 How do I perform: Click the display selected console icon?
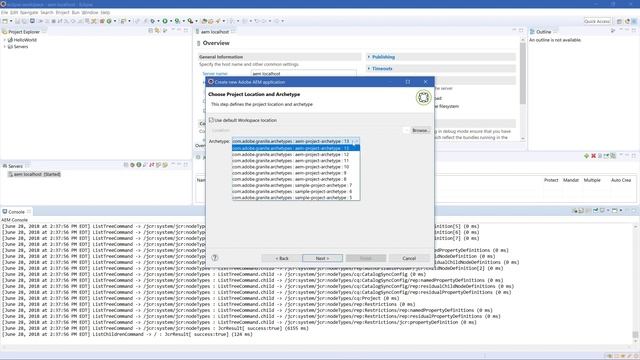[x=602, y=210]
